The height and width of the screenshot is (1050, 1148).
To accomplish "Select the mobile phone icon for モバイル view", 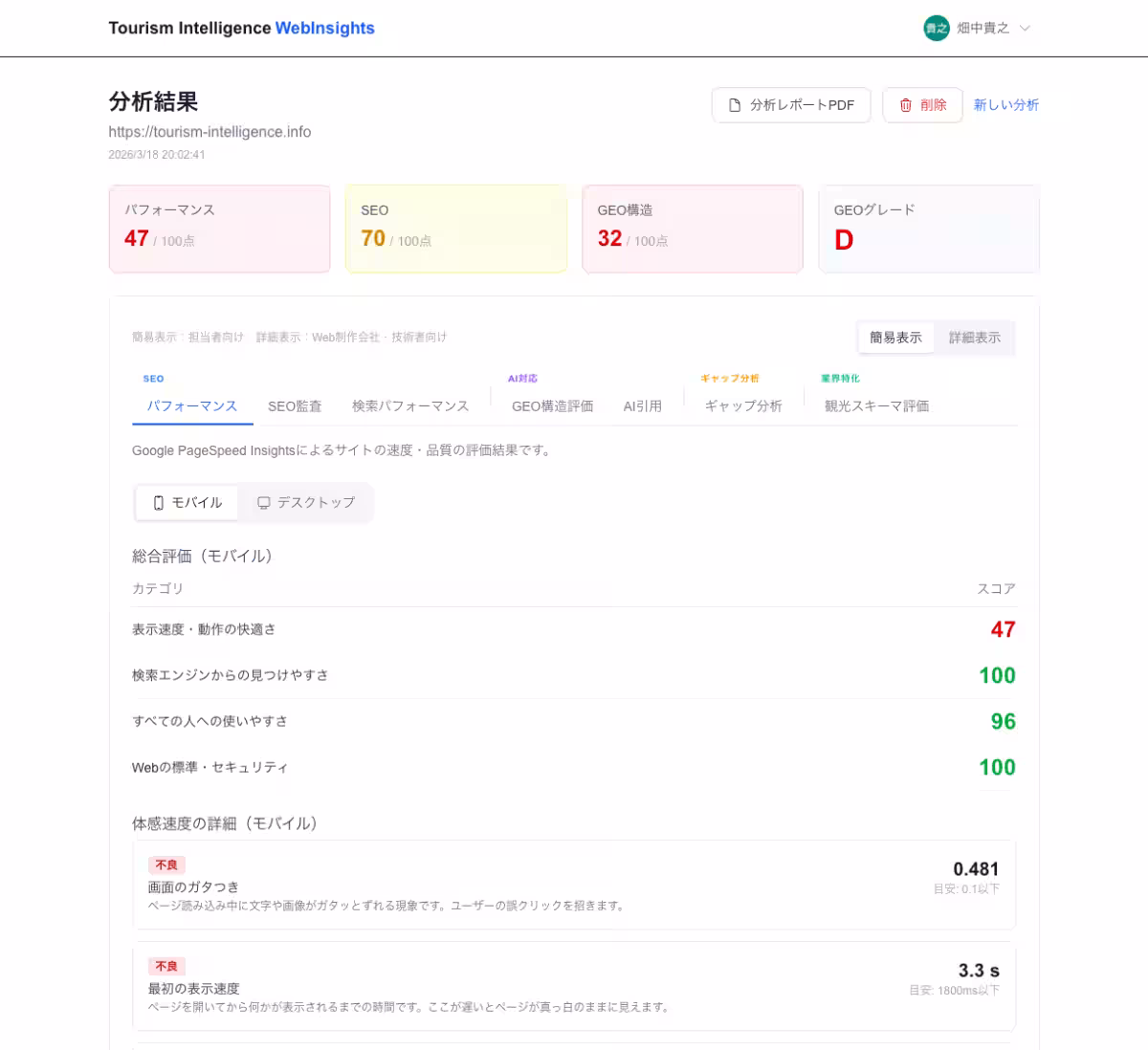I will (157, 502).
